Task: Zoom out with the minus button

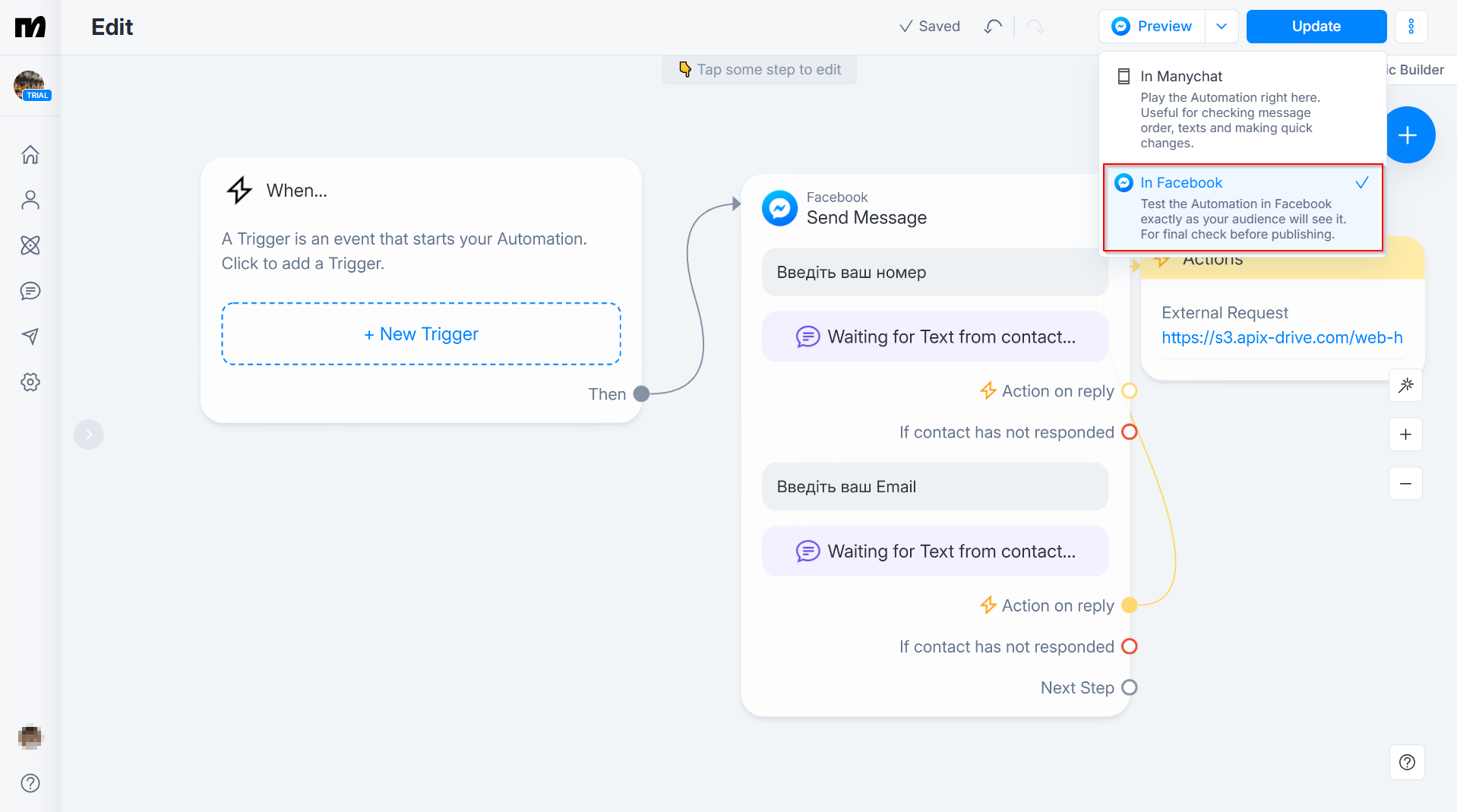Action: (1406, 483)
